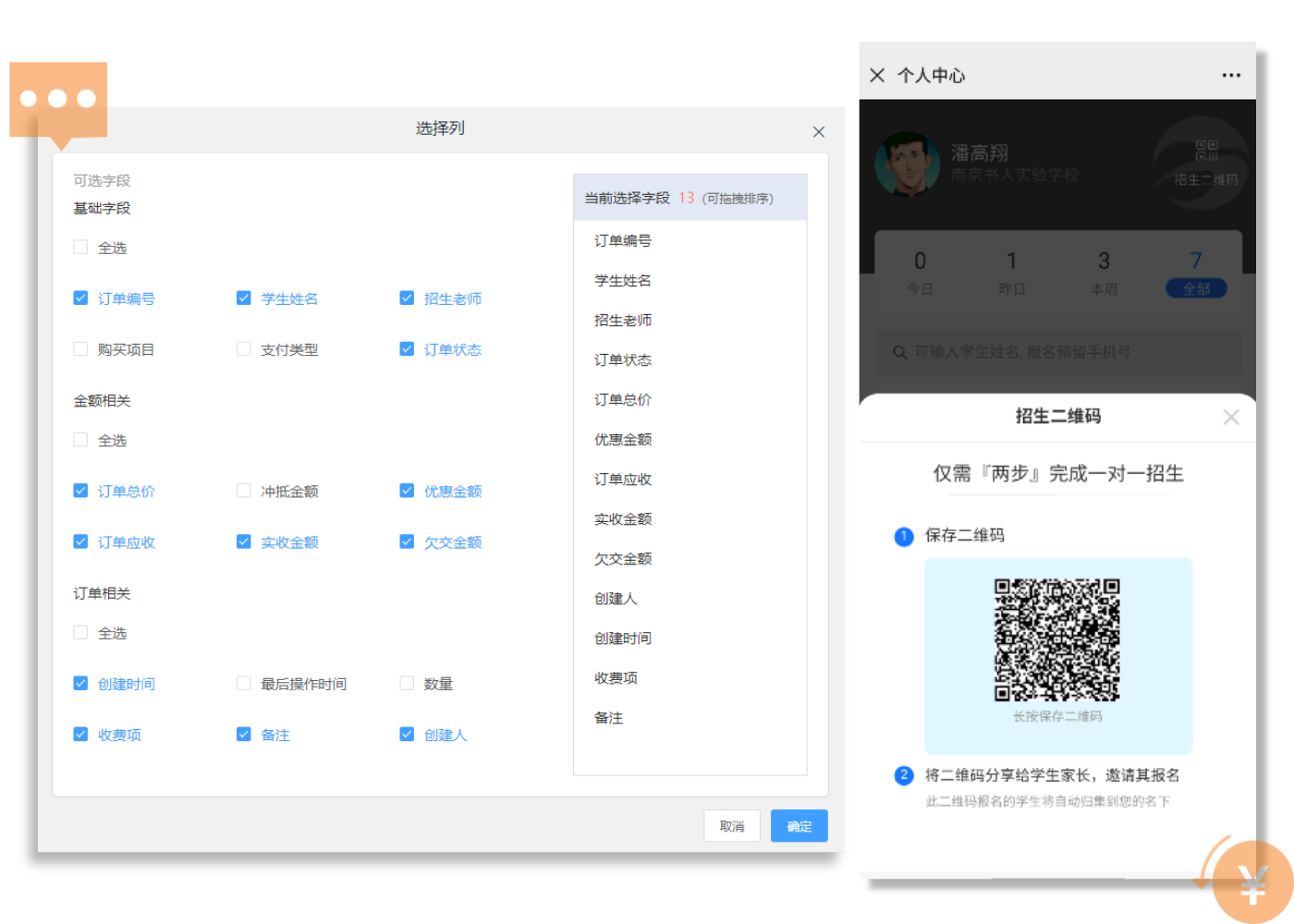1294x924 pixels.
Task: Uncheck the 创建人 checkbox
Action: tap(407, 734)
